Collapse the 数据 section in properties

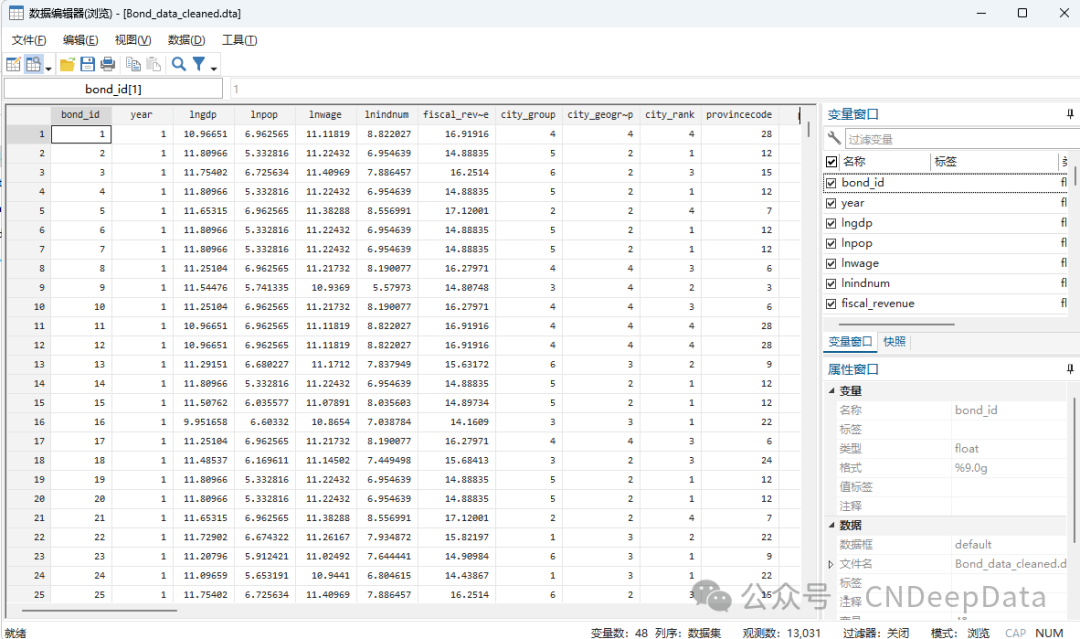(831, 525)
